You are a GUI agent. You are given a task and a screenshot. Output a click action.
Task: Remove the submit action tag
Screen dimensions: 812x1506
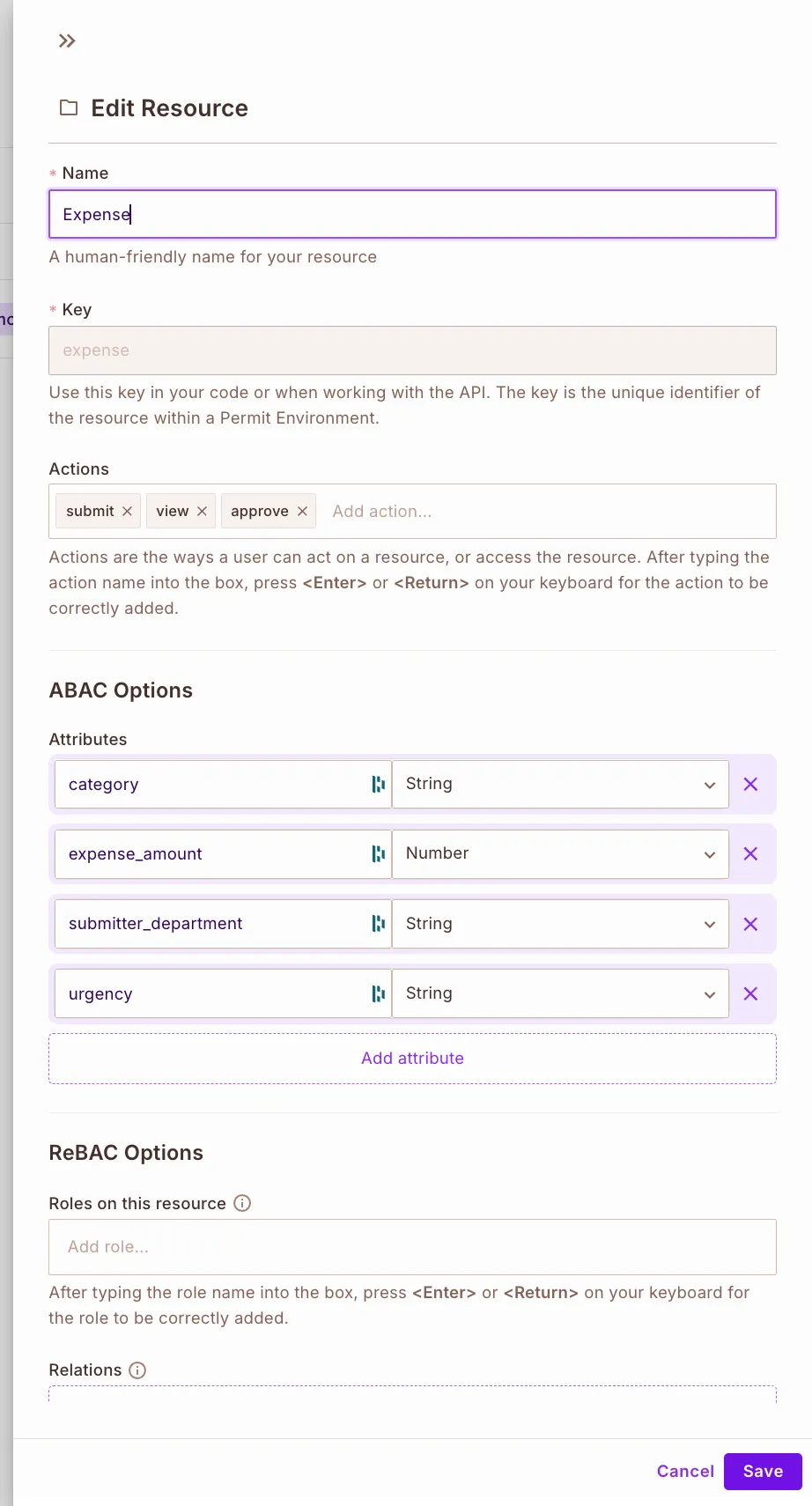point(127,511)
